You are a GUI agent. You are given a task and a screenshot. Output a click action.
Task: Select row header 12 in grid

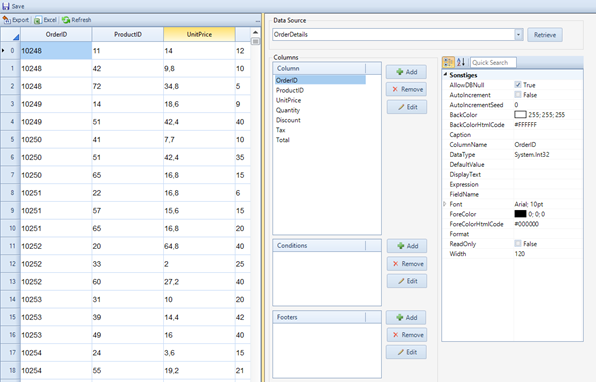click(11, 264)
